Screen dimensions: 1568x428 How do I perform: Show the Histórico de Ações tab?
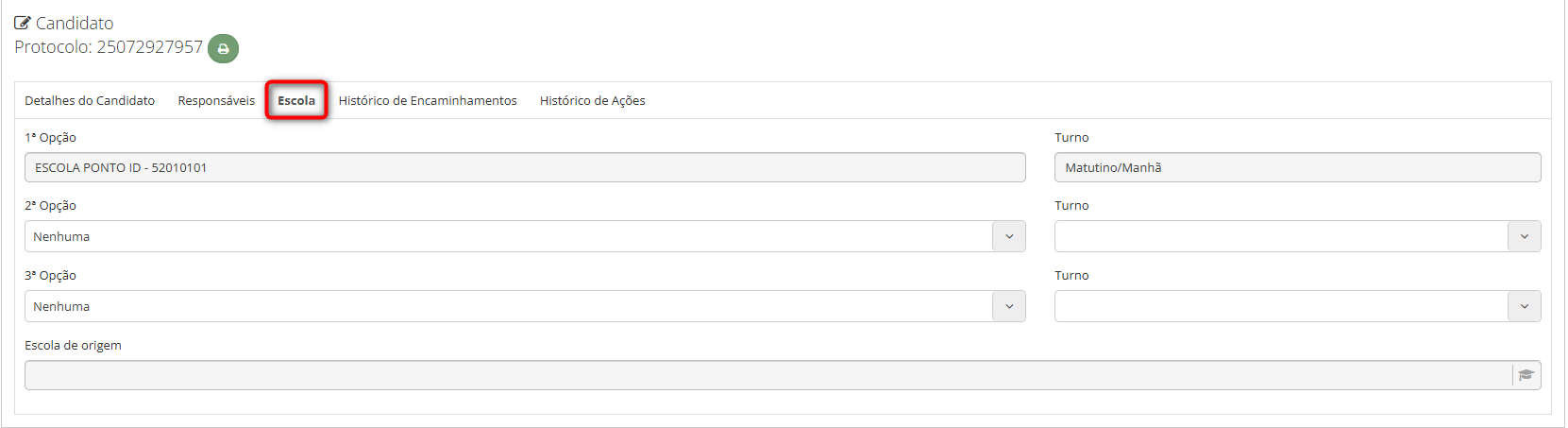tap(592, 100)
